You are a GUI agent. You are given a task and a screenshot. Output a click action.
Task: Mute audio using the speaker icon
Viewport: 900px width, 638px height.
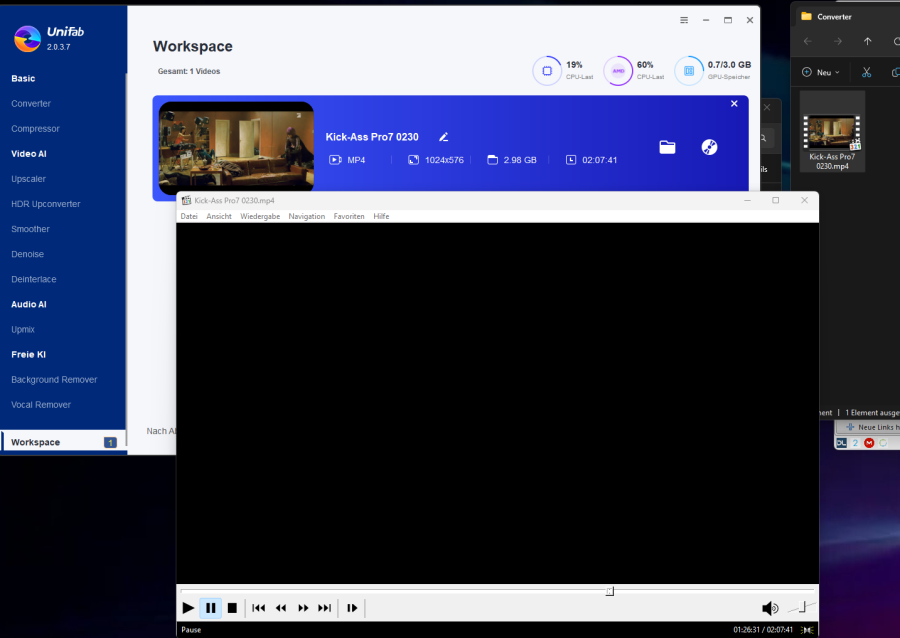(x=769, y=608)
